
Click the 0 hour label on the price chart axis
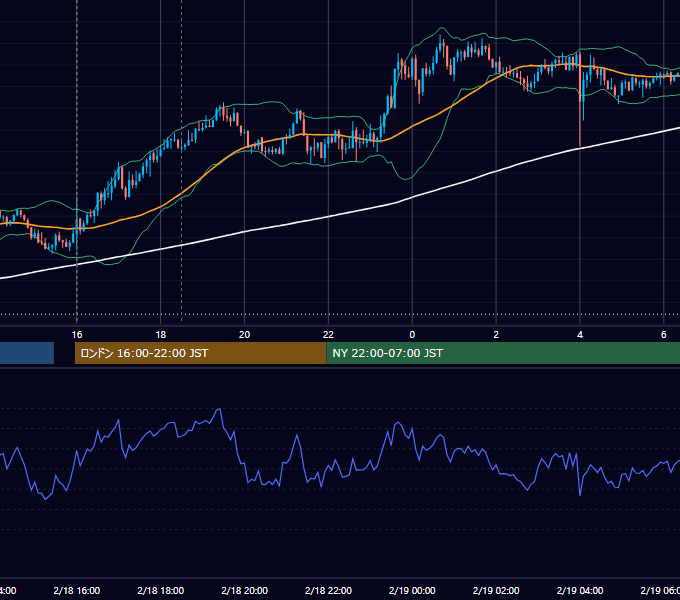(412, 335)
